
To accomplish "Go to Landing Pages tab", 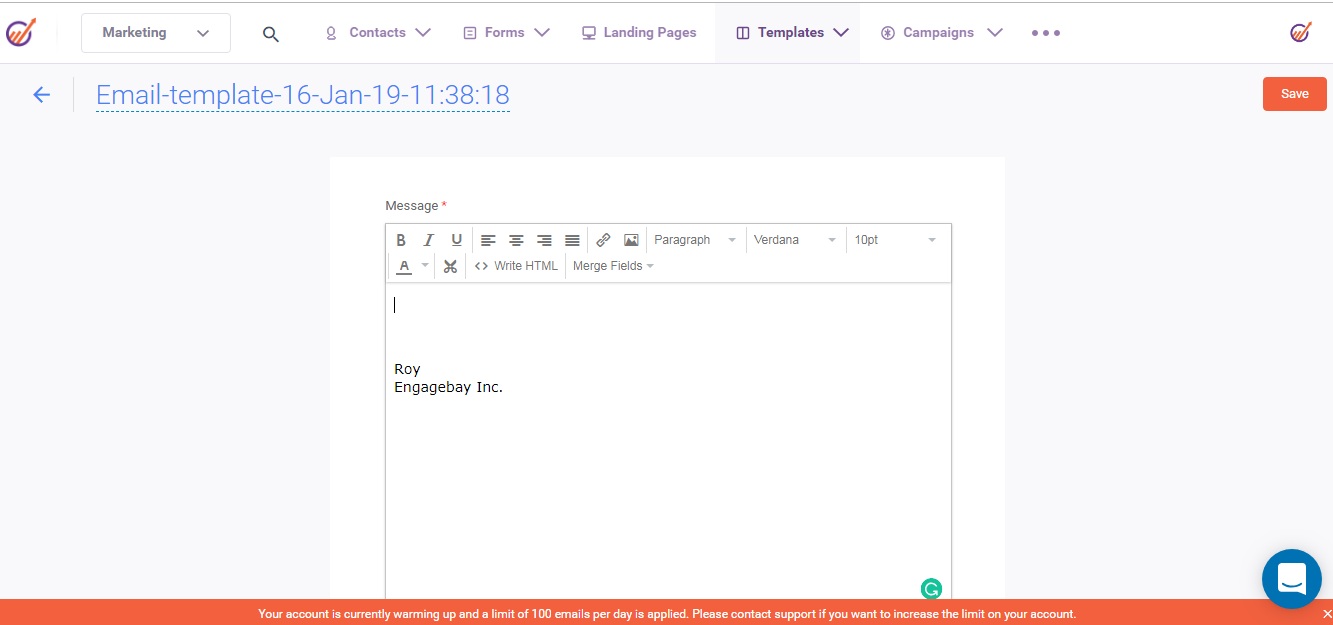I will pyautogui.click(x=639, y=33).
